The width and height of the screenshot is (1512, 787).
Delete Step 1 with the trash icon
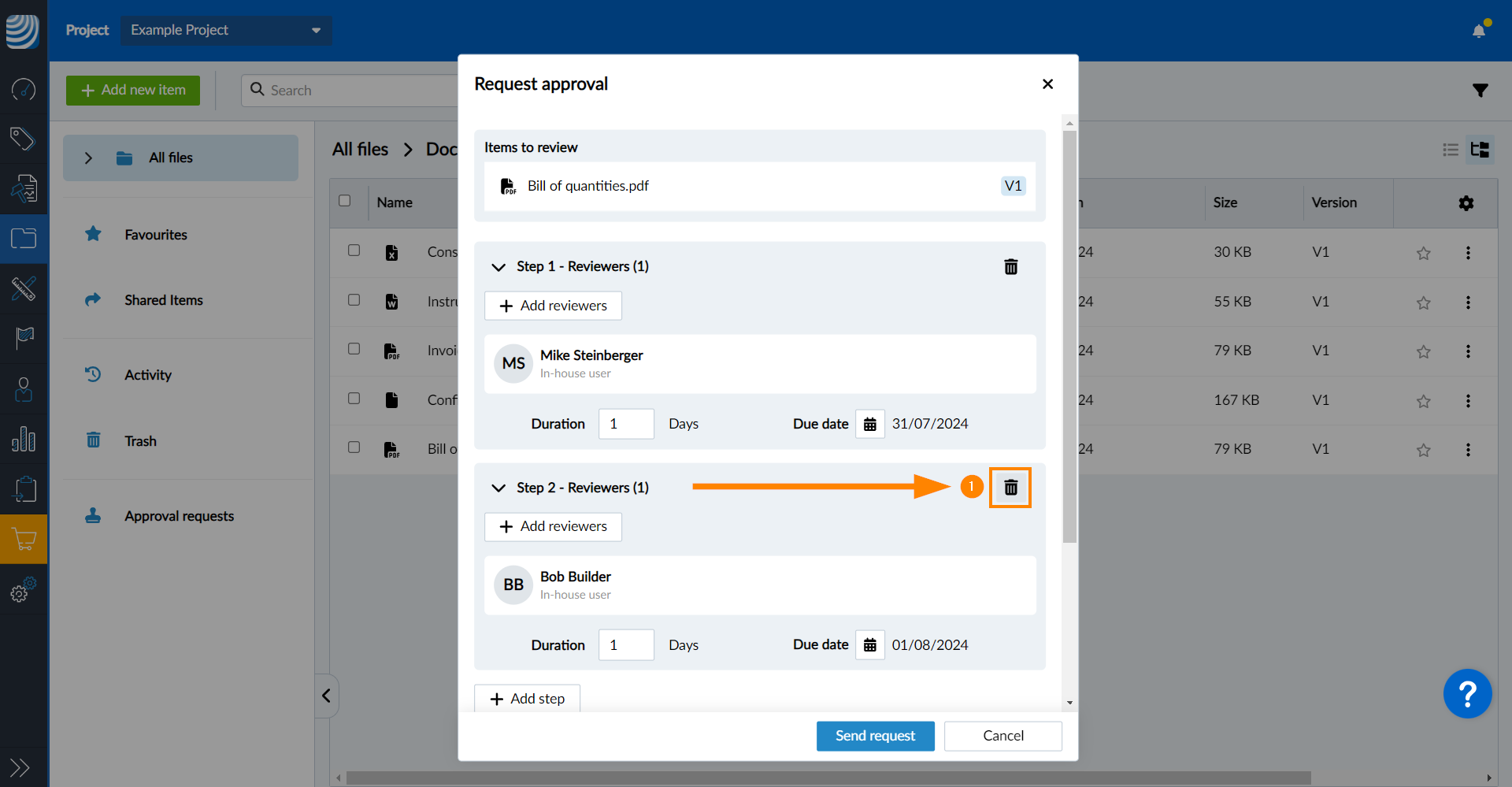[x=1010, y=267]
